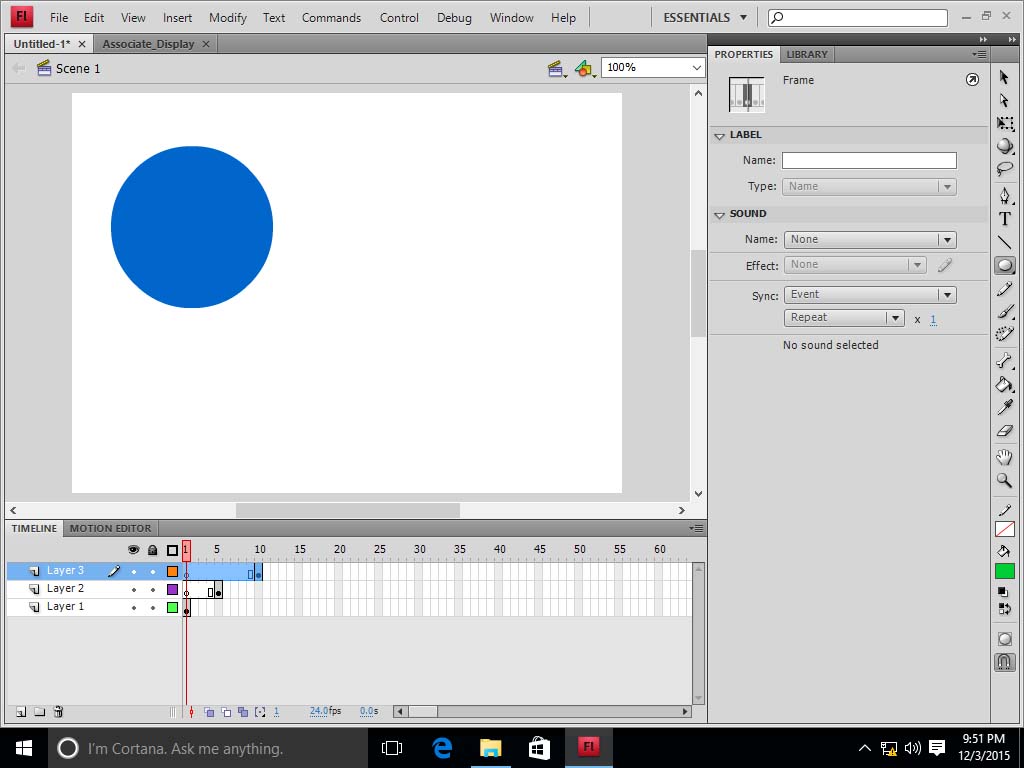Open the Repeat dropdown
Screen dimensions: 1024x768
pos(844,317)
